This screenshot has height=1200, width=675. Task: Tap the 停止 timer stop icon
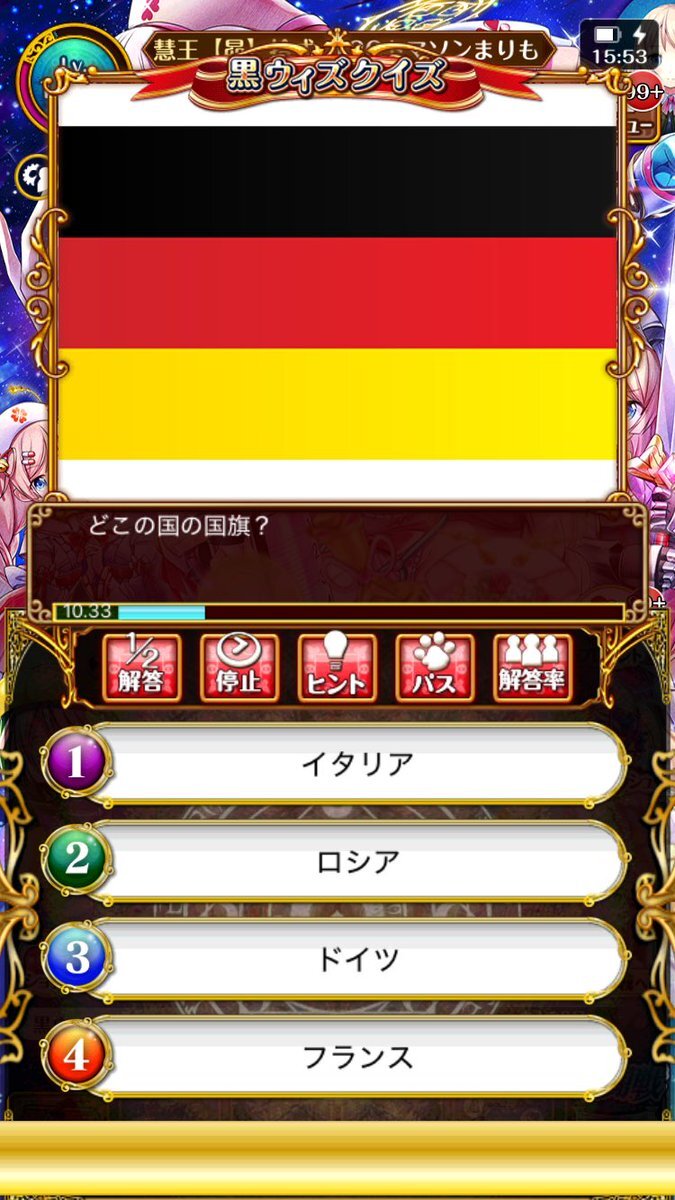[x=240, y=668]
